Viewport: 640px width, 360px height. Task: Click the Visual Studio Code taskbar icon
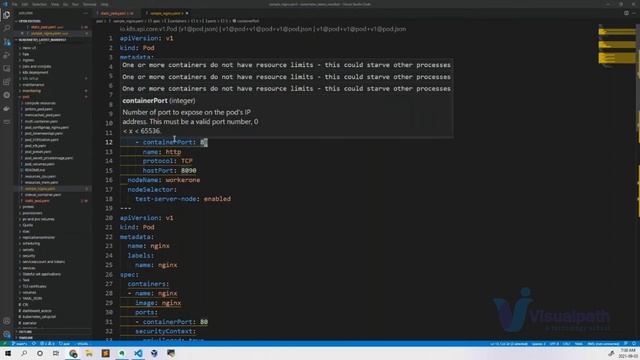[x=138, y=353]
